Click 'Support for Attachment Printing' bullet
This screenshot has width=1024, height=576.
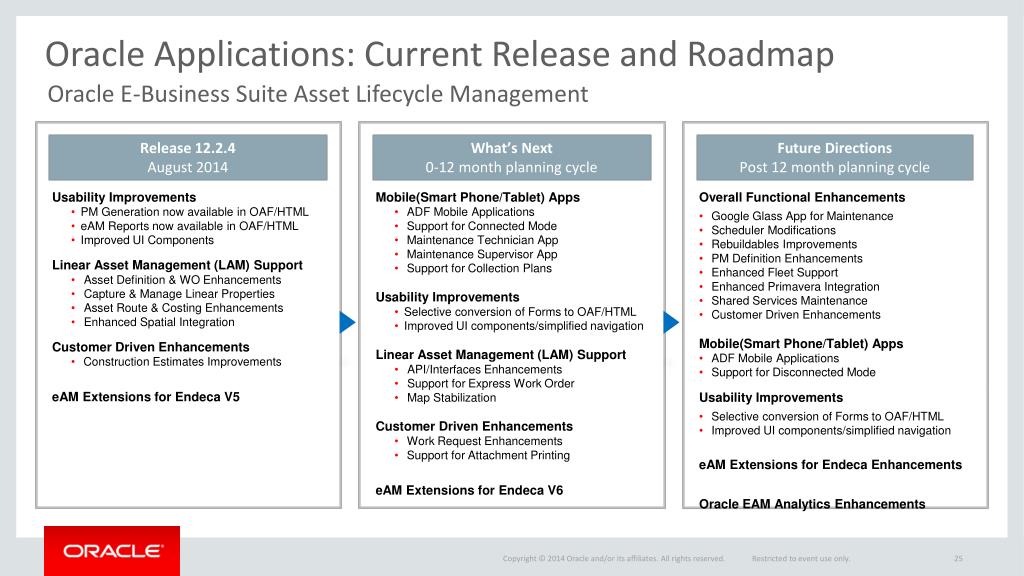point(488,455)
